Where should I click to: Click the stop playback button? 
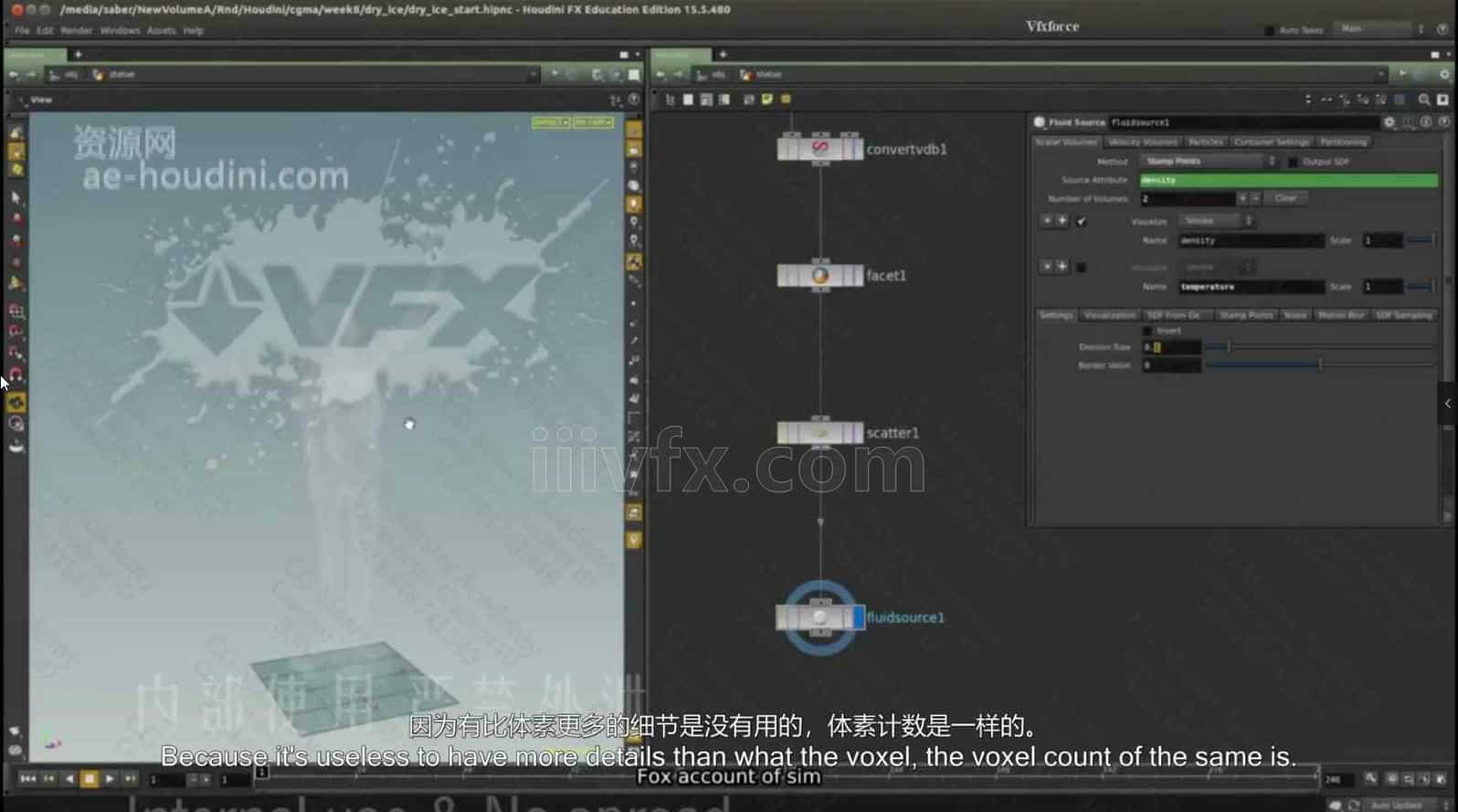tap(90, 779)
